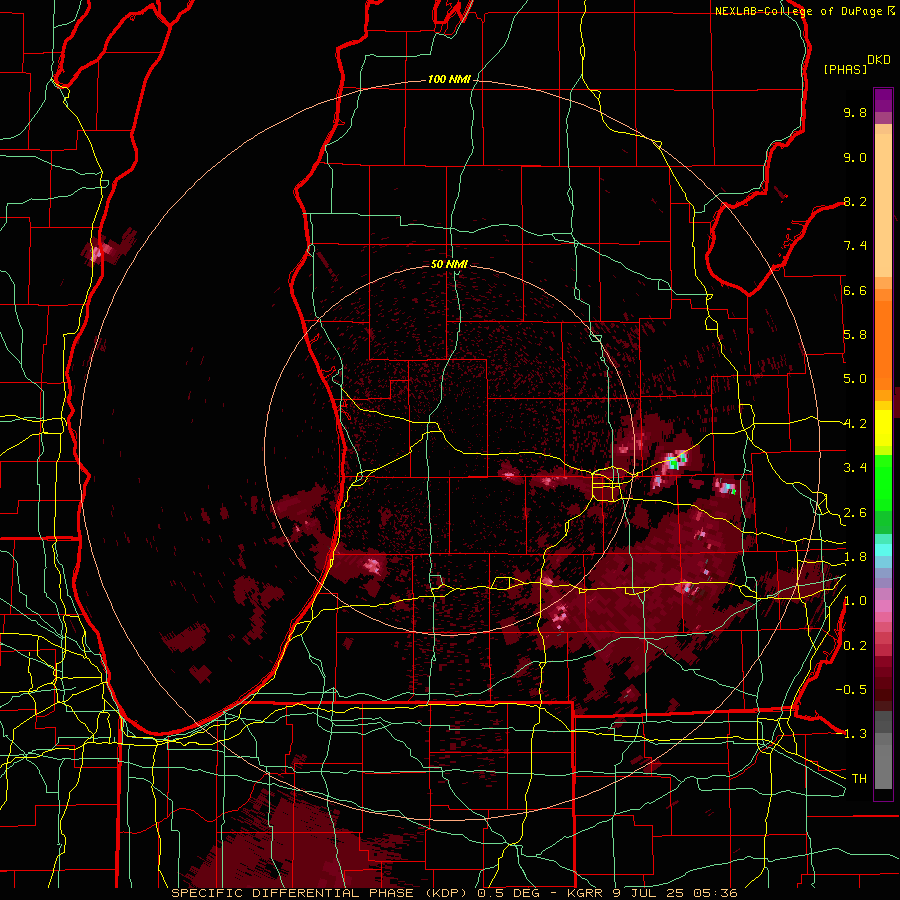Click the 5.0 scale value
Viewport: 900px width, 900px height.
[855, 379]
